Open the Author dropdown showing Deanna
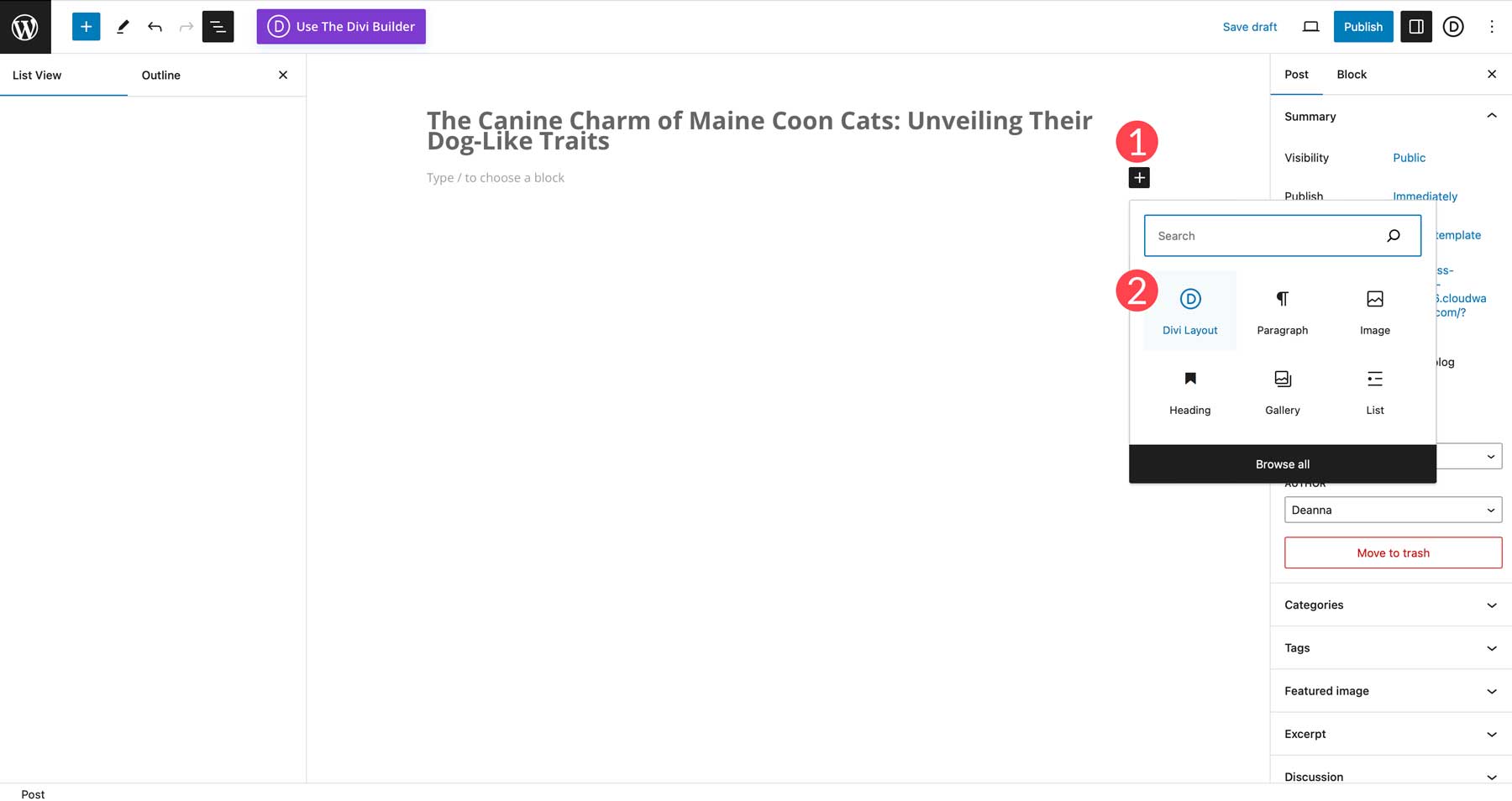 coord(1393,510)
